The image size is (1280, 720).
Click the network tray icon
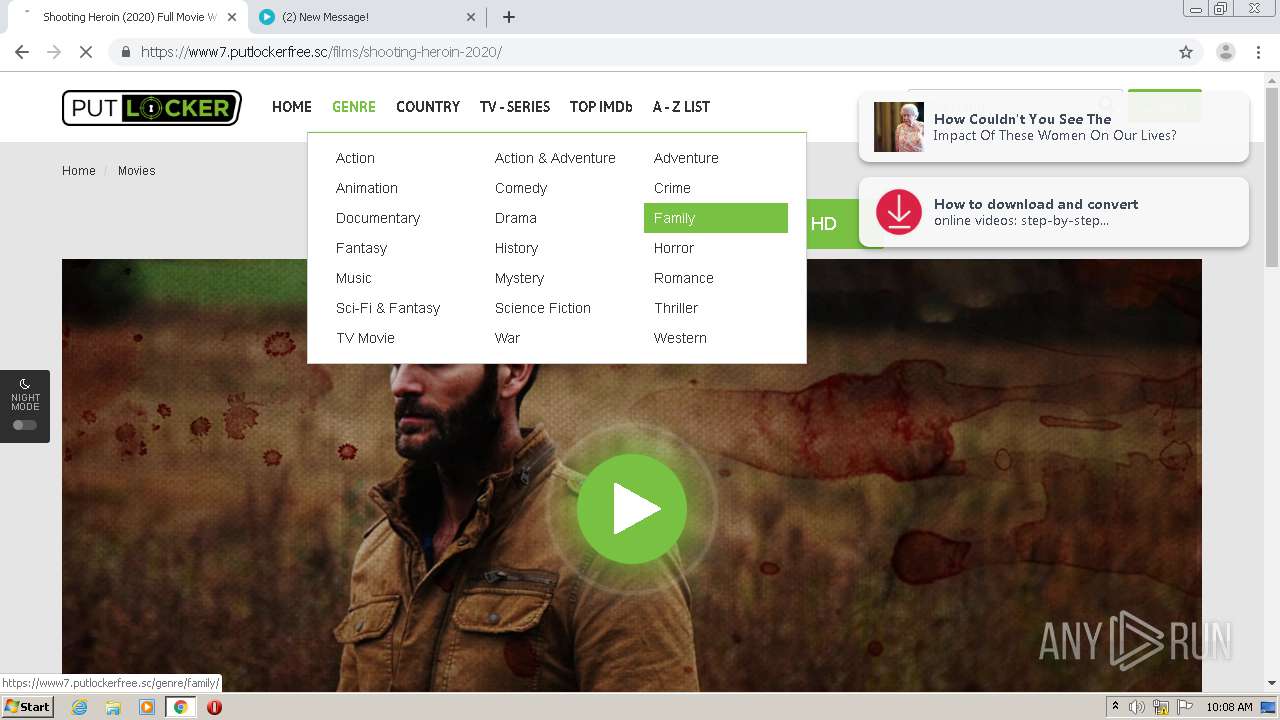[x=1161, y=707]
